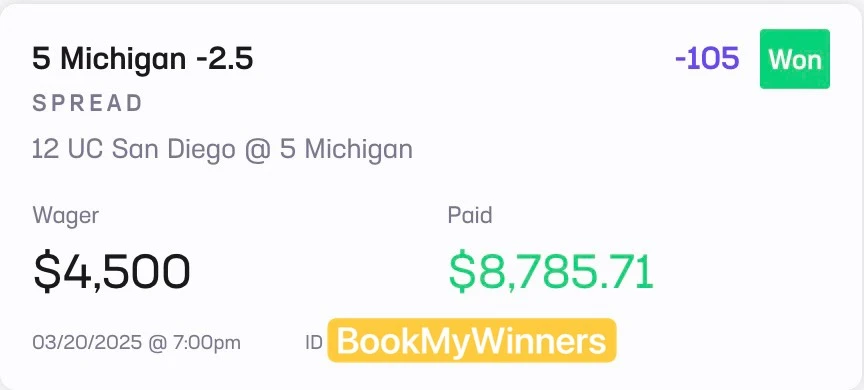Click the 5 Michigan text in matchup line

(x=347, y=150)
